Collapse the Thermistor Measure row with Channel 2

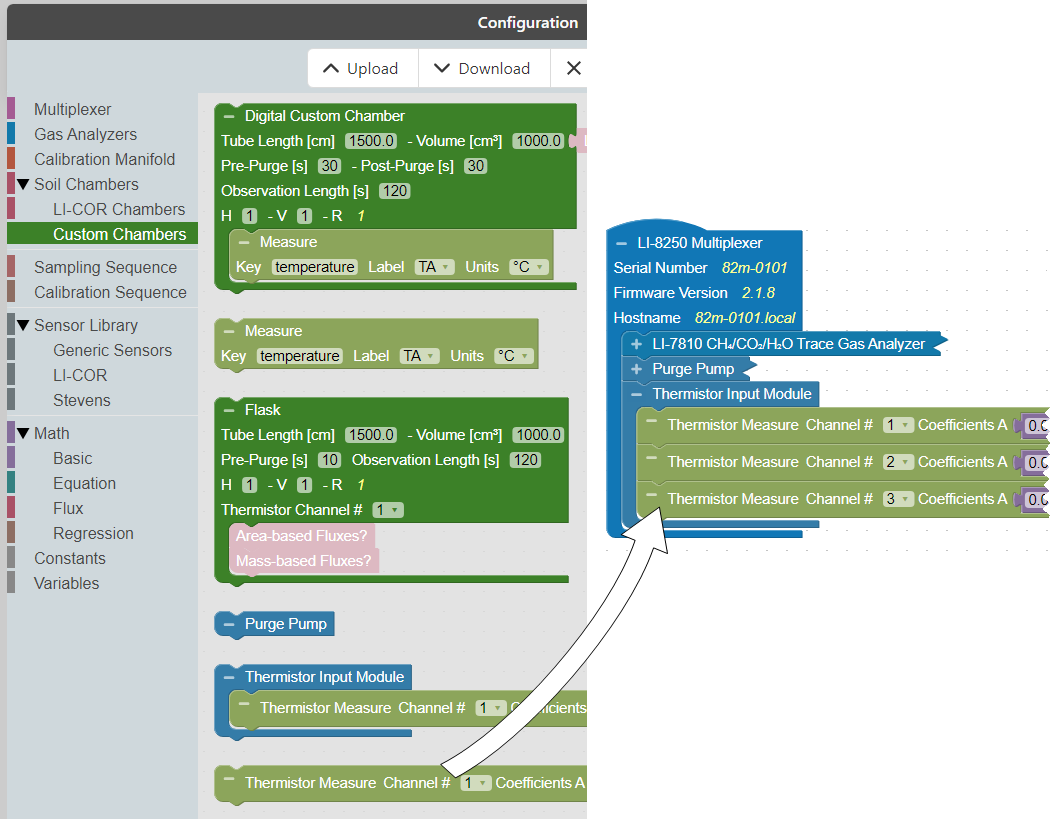pos(652,458)
